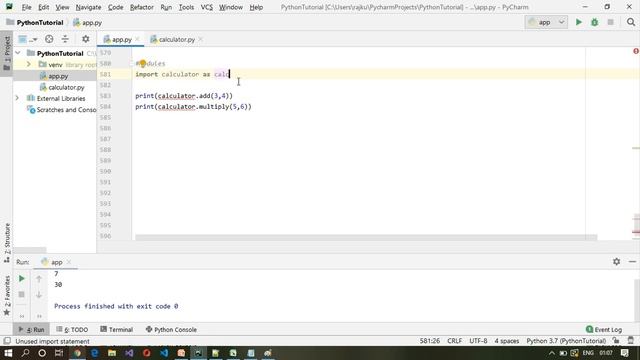640x360 pixels.
Task: Expand External Libraries node
Action: [x=17, y=98]
